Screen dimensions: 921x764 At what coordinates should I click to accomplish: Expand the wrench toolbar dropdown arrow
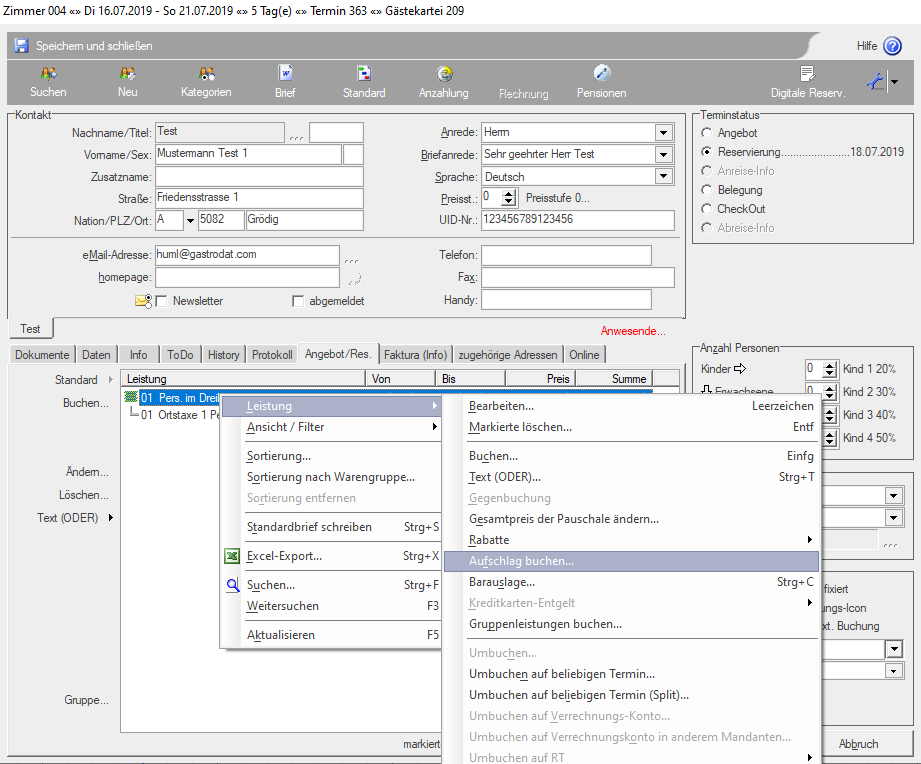pos(895,82)
